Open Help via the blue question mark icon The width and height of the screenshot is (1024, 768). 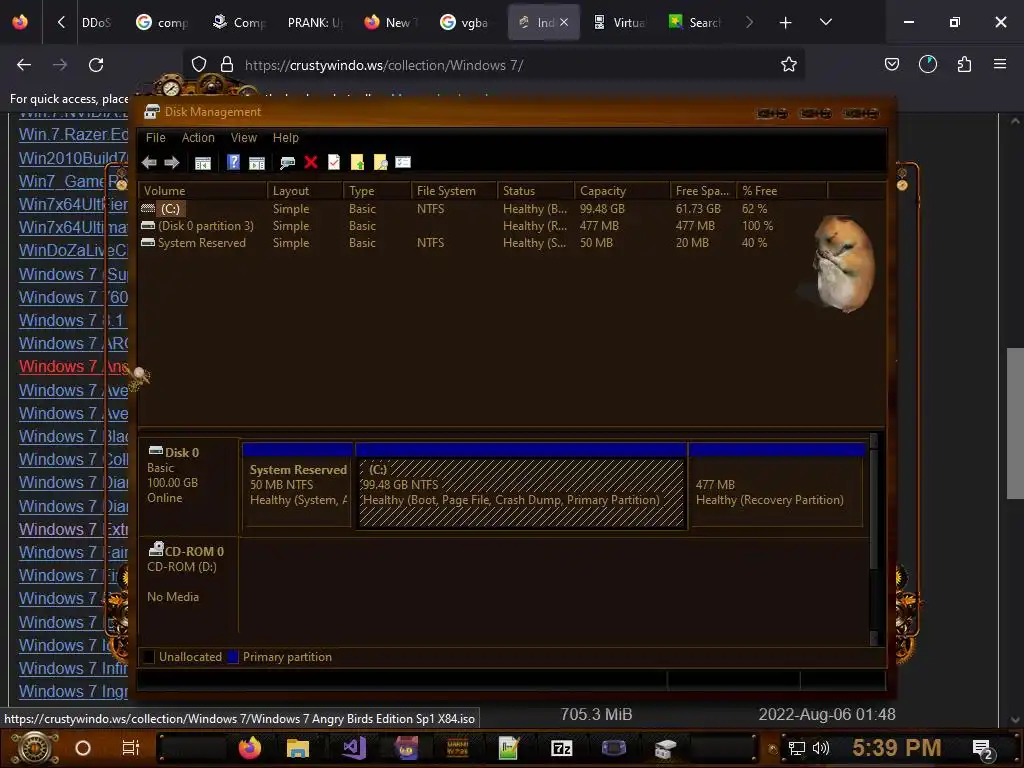(x=233, y=163)
